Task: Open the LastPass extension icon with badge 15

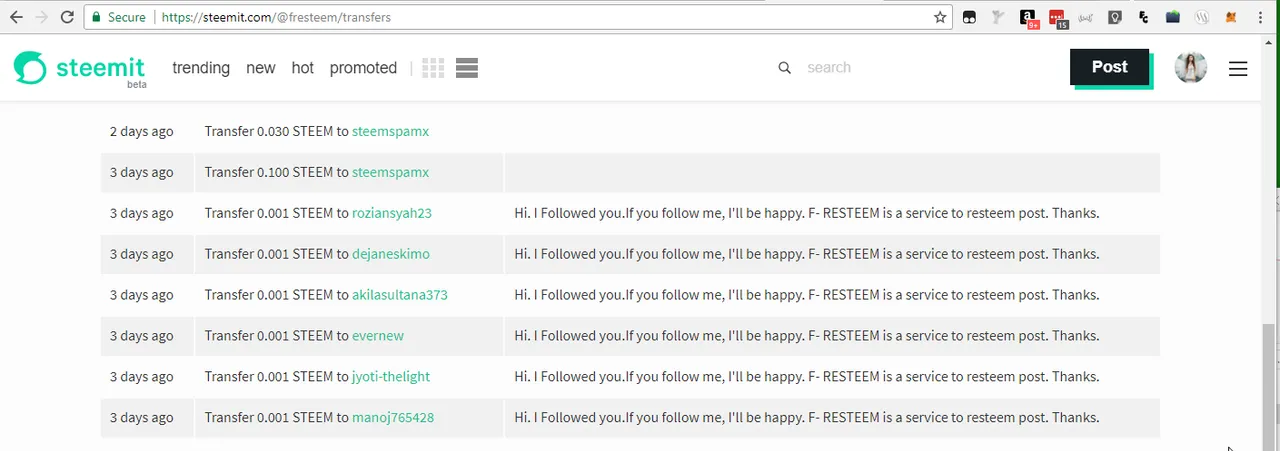Action: (x=1058, y=18)
